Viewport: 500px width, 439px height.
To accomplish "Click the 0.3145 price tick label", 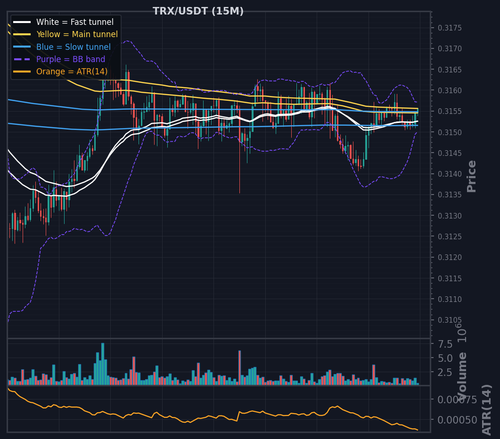I will click(x=450, y=153).
